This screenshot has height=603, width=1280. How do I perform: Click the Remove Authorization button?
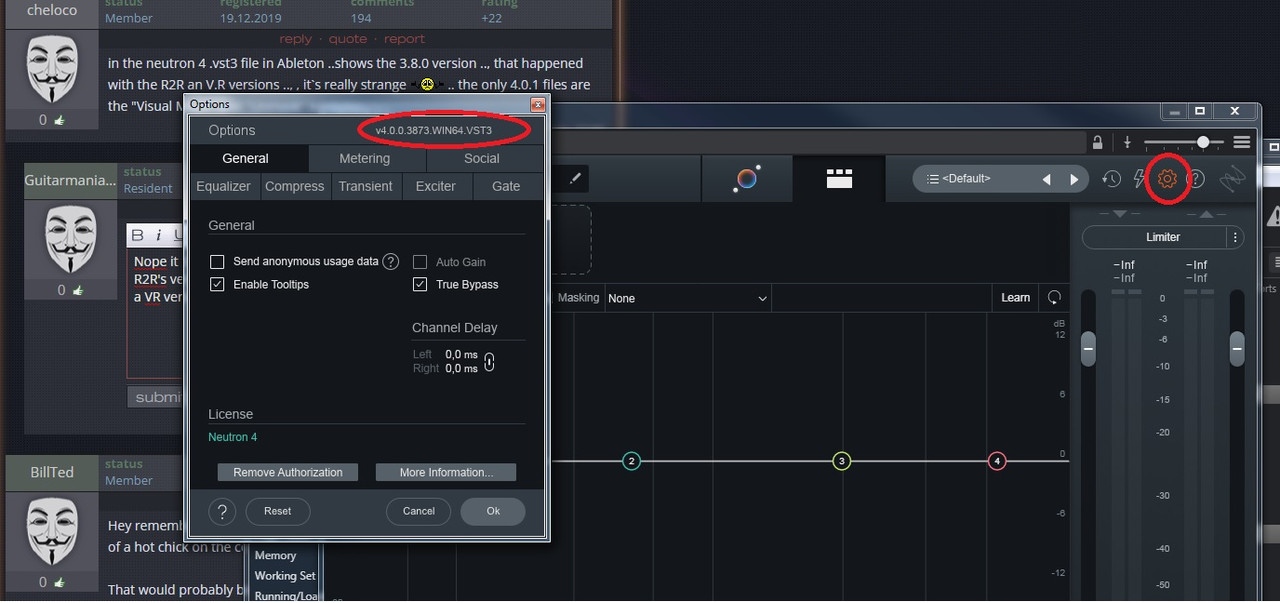[x=288, y=472]
